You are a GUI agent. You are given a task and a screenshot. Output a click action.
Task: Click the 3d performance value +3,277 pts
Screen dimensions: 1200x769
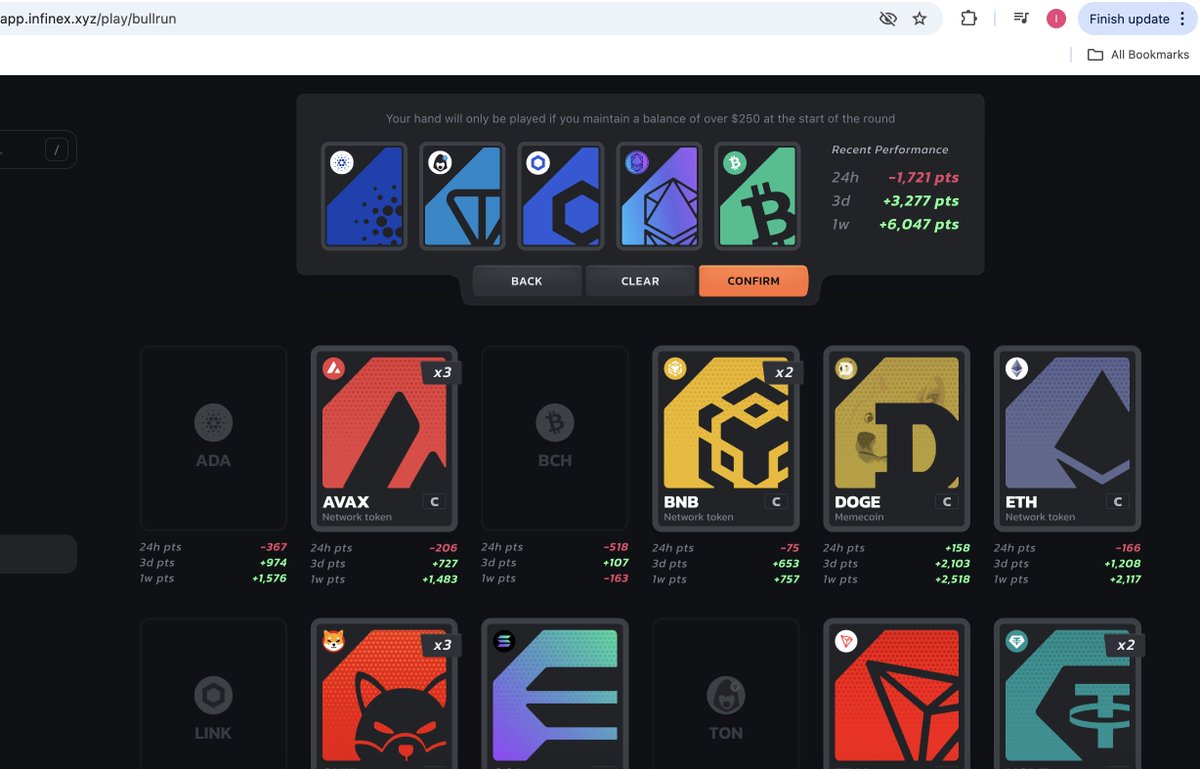click(919, 201)
